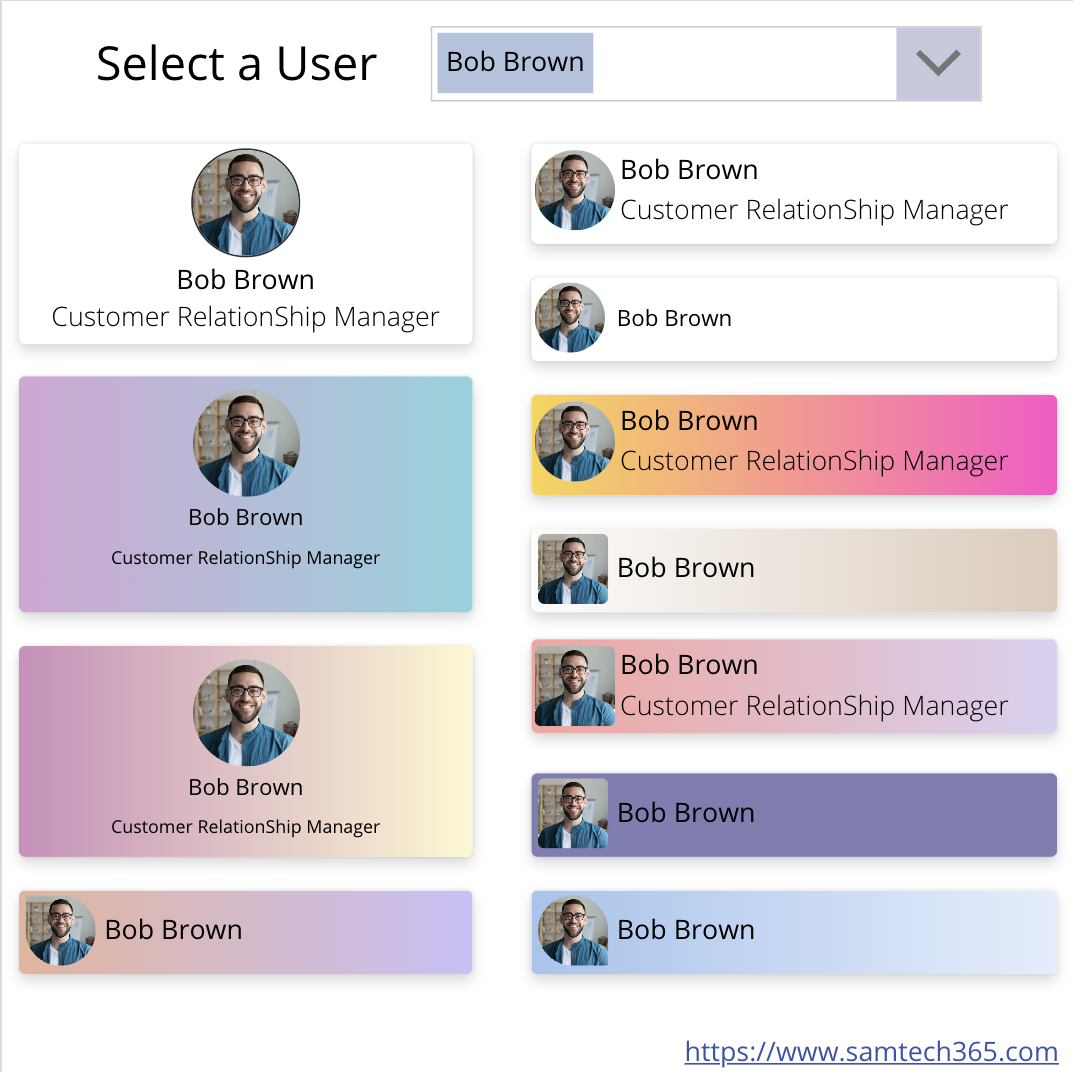Open the samtech365.com link
The image size is (1073, 1072).
coord(871,1051)
